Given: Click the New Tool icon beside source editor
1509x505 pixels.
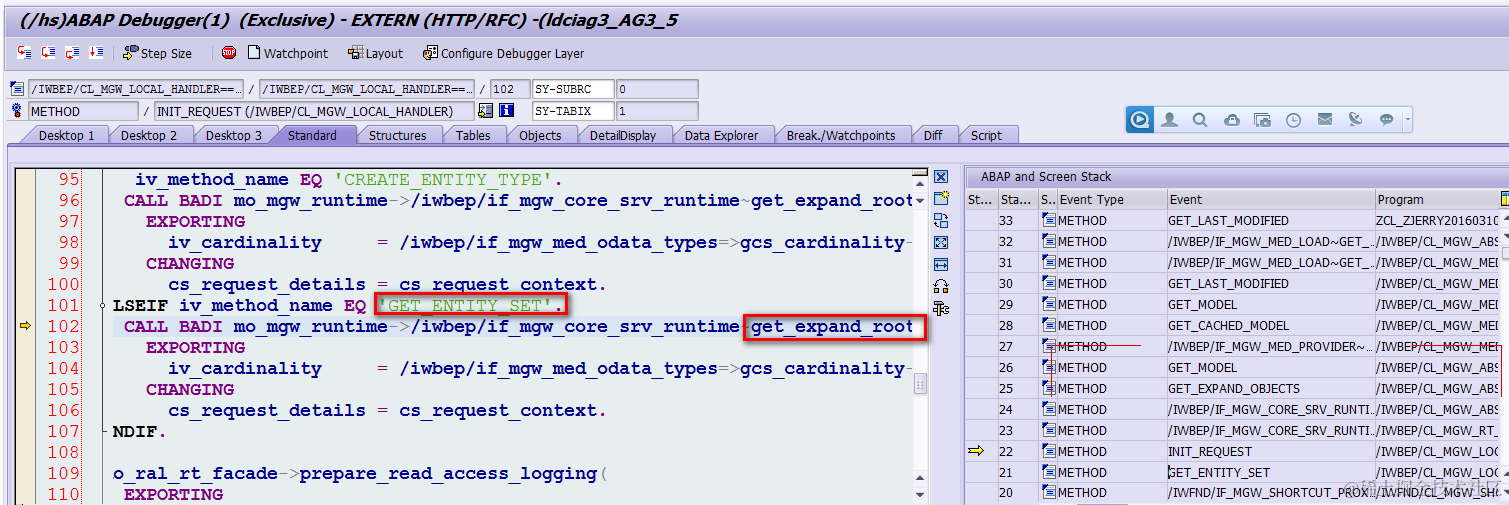Looking at the screenshot, I should (x=940, y=198).
